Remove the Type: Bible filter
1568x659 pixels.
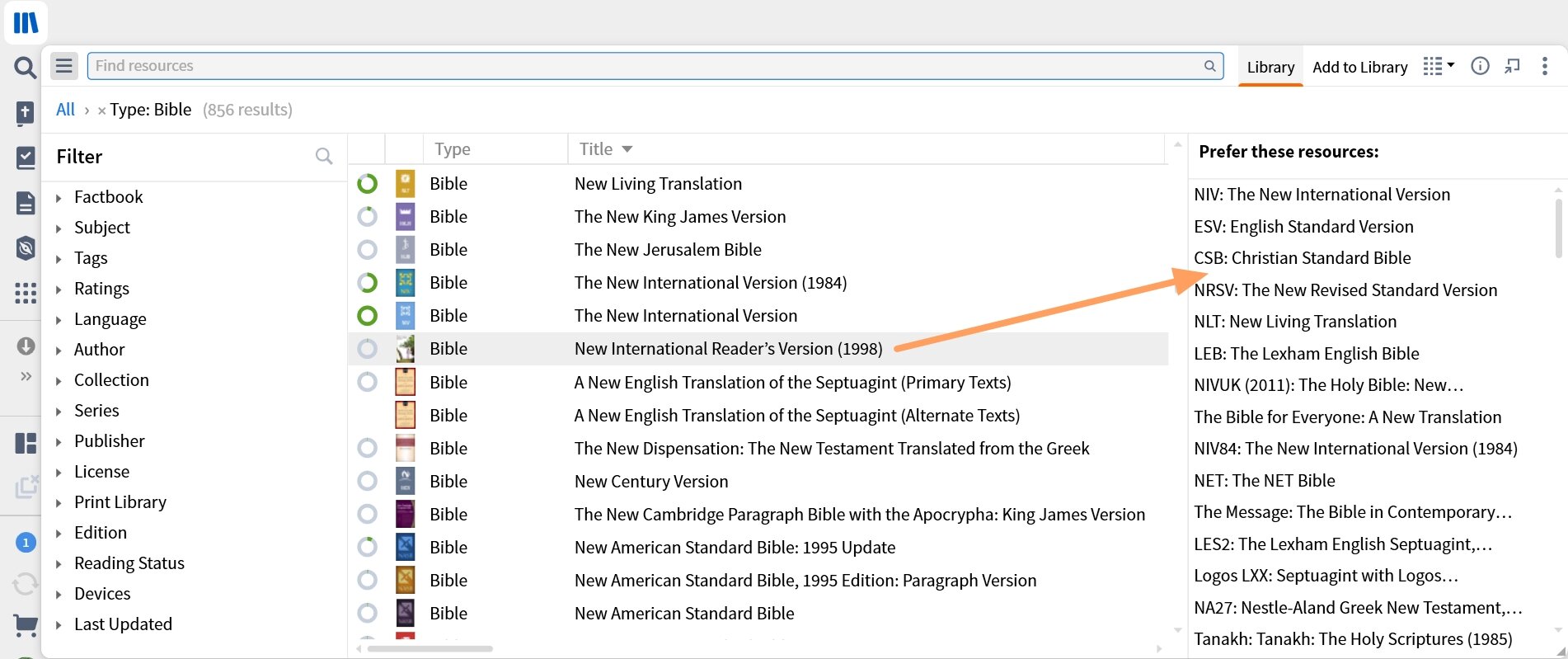click(101, 111)
